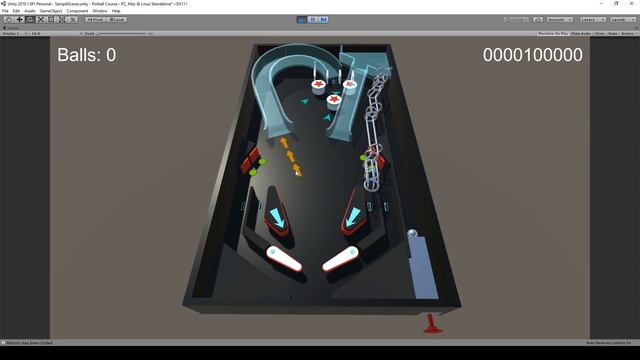640x360 pixels.
Task: Toggle VSync option in Game view
Action: pos(599,33)
